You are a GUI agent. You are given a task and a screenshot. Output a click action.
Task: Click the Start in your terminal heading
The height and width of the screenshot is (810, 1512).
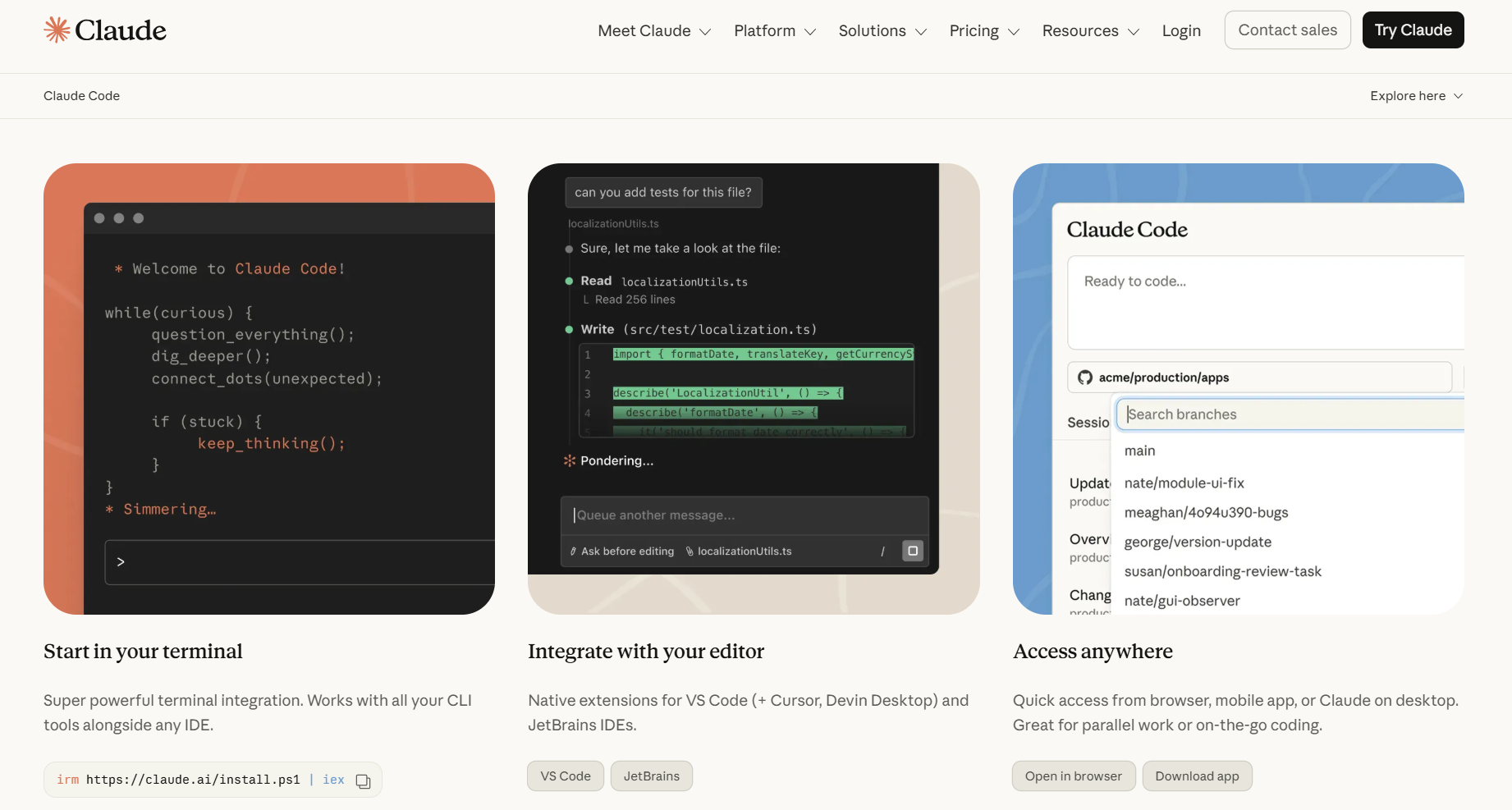tap(143, 652)
